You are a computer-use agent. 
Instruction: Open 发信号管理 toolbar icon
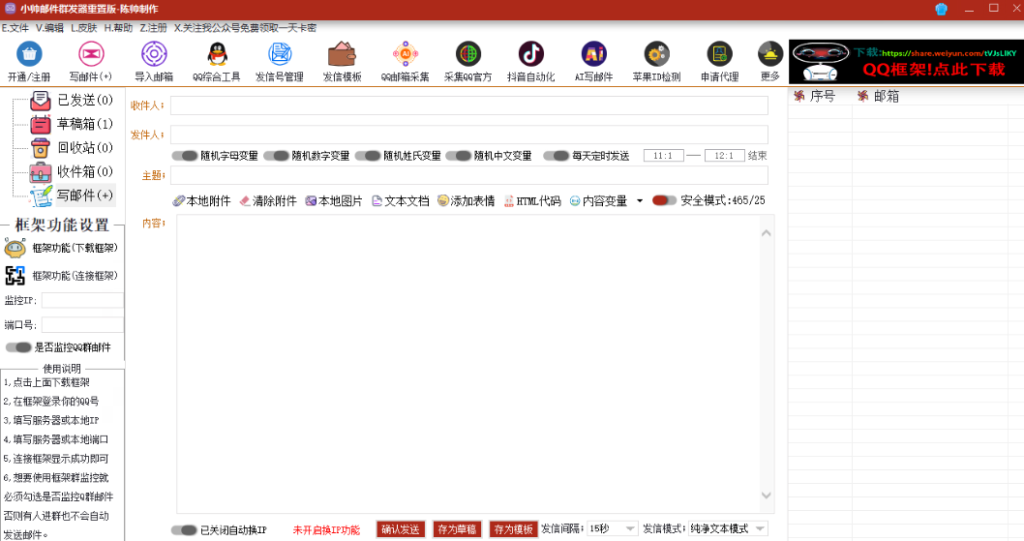coord(280,54)
